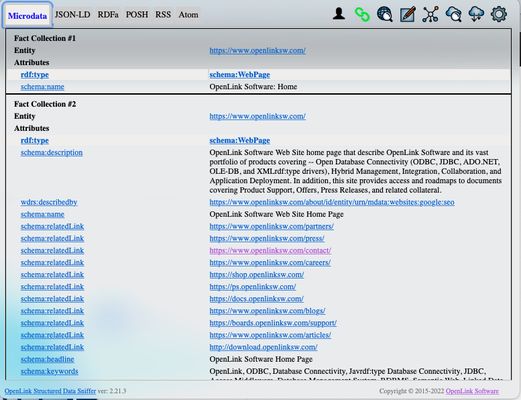The width and height of the screenshot is (521, 400).
Task: Click schema:relatedLink beside the blogs URL
Action: [x=52, y=311]
